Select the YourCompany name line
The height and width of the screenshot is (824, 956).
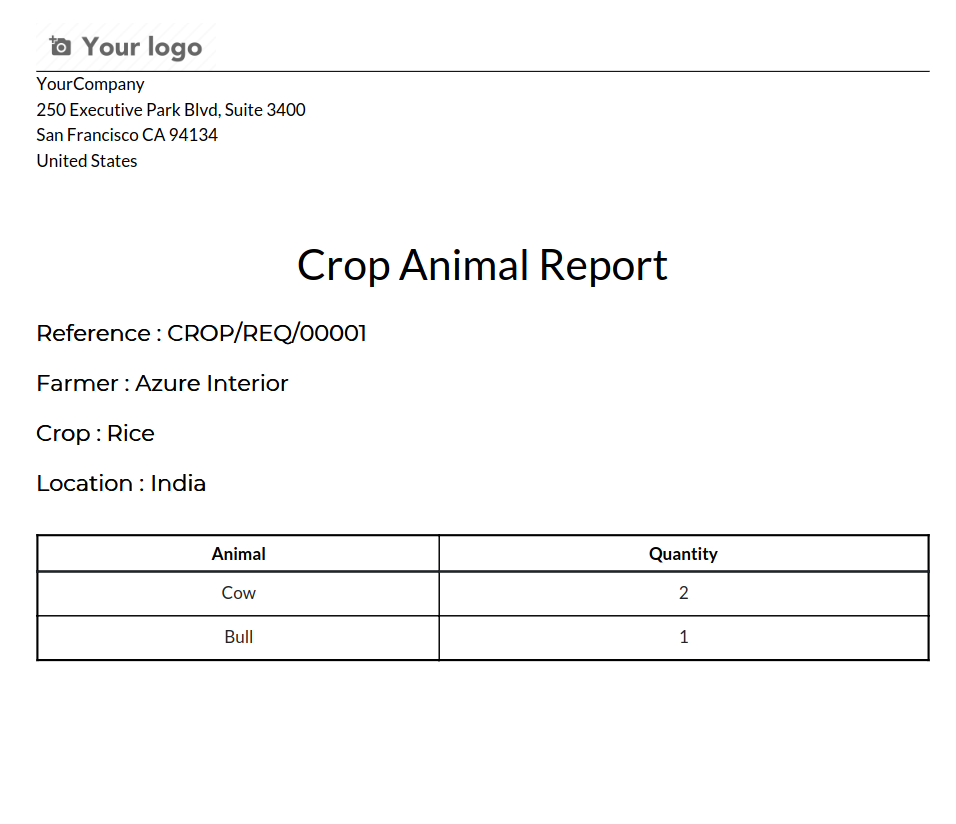coord(90,84)
